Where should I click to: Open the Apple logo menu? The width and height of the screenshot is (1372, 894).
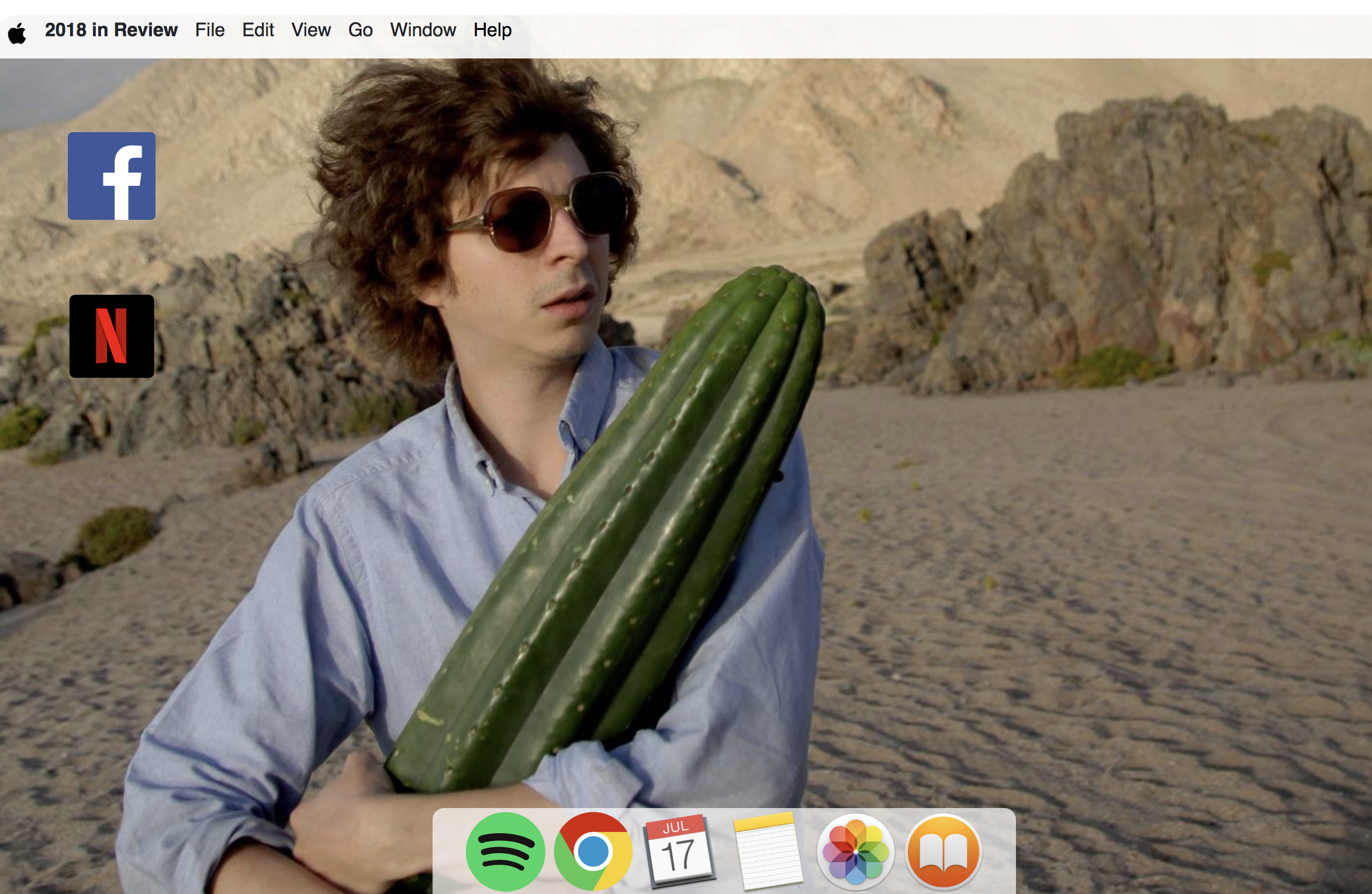click(18, 32)
